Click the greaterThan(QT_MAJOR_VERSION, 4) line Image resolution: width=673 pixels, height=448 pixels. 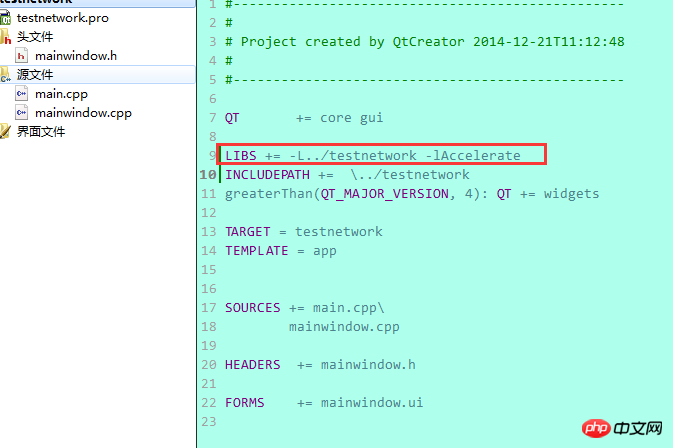tap(412, 194)
